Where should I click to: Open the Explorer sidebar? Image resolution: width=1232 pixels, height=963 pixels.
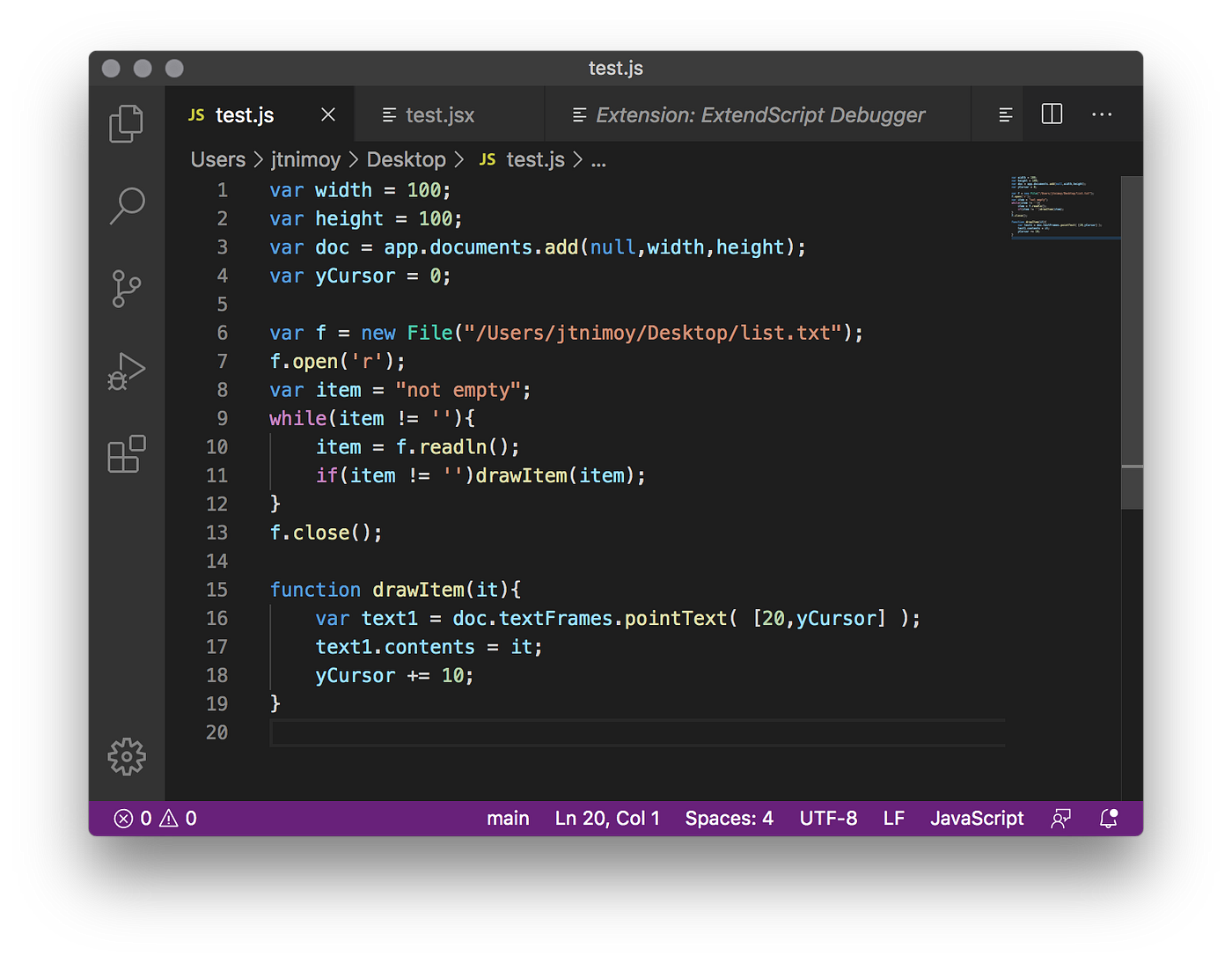[126, 123]
